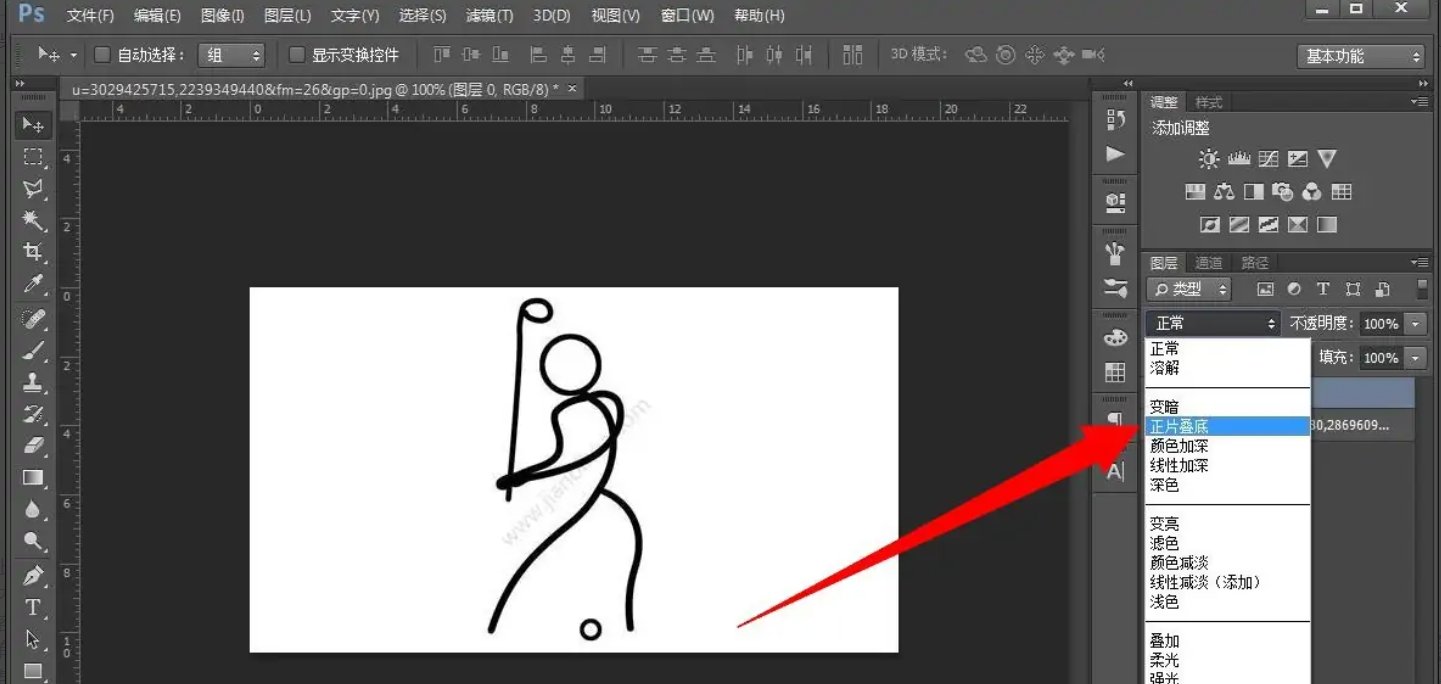Click the Brightness/Contrast adjustment icon
The image size is (1441, 684).
(x=1209, y=159)
